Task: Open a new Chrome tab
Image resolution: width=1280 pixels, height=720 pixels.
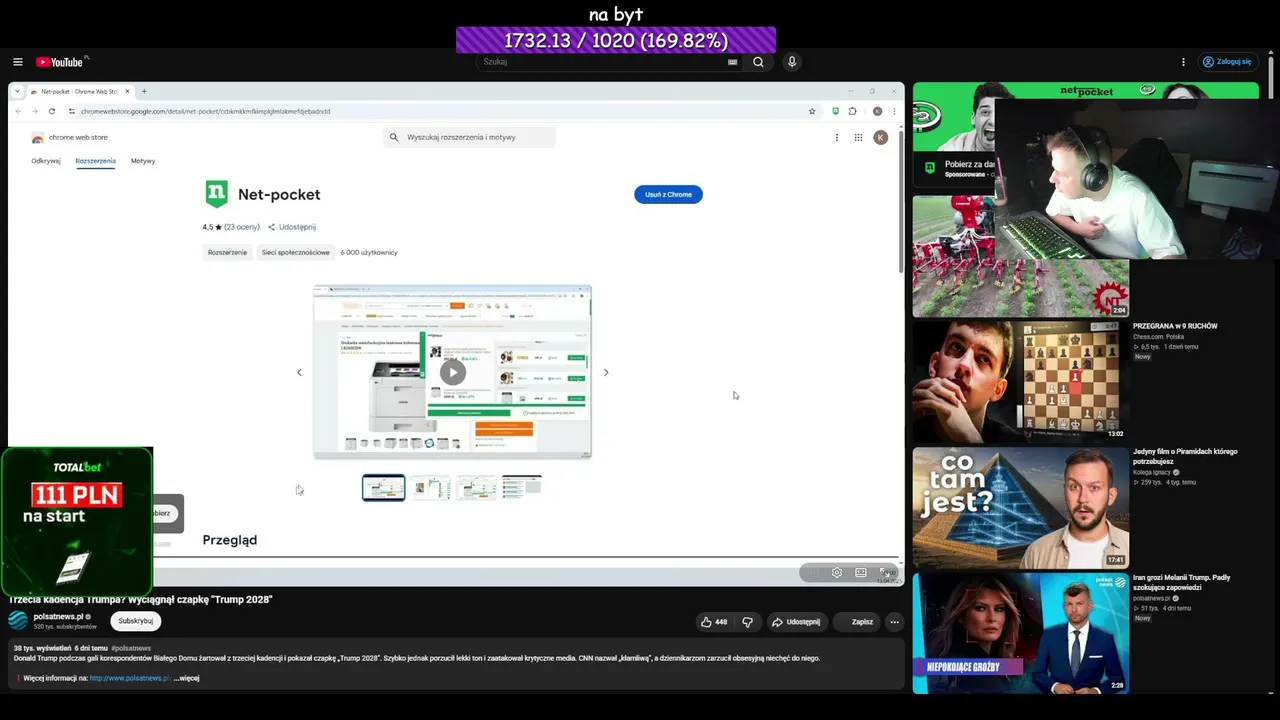Action: (x=144, y=91)
